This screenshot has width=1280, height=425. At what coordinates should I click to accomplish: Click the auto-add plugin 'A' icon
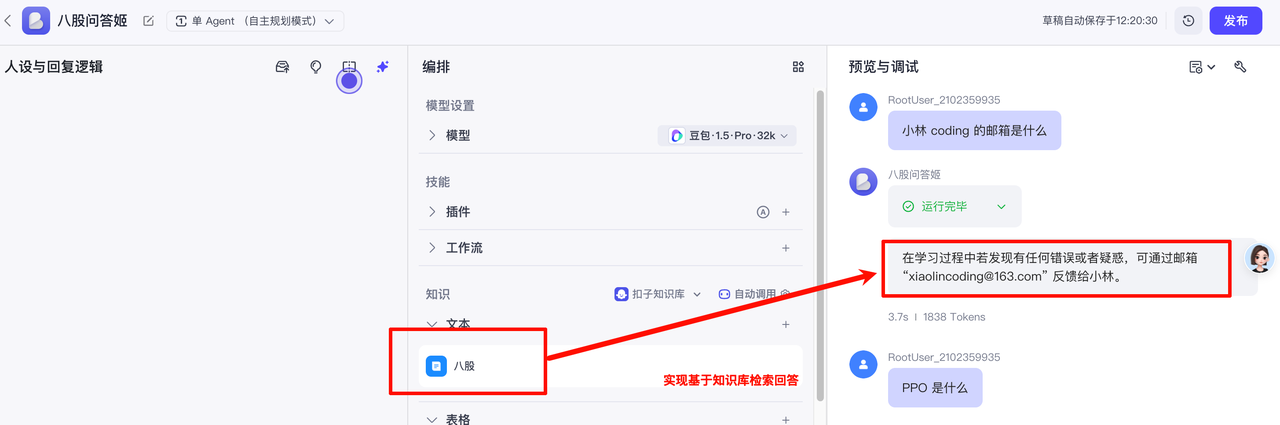tap(763, 212)
